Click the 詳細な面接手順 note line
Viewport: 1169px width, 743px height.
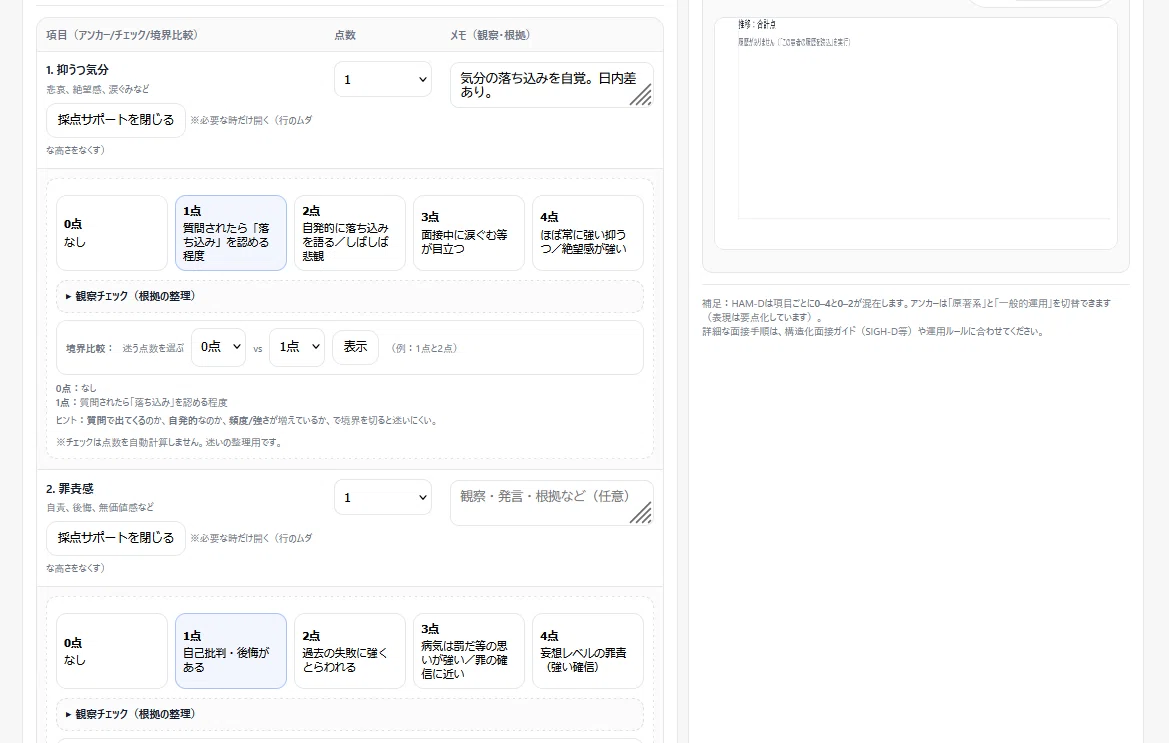tap(873, 332)
